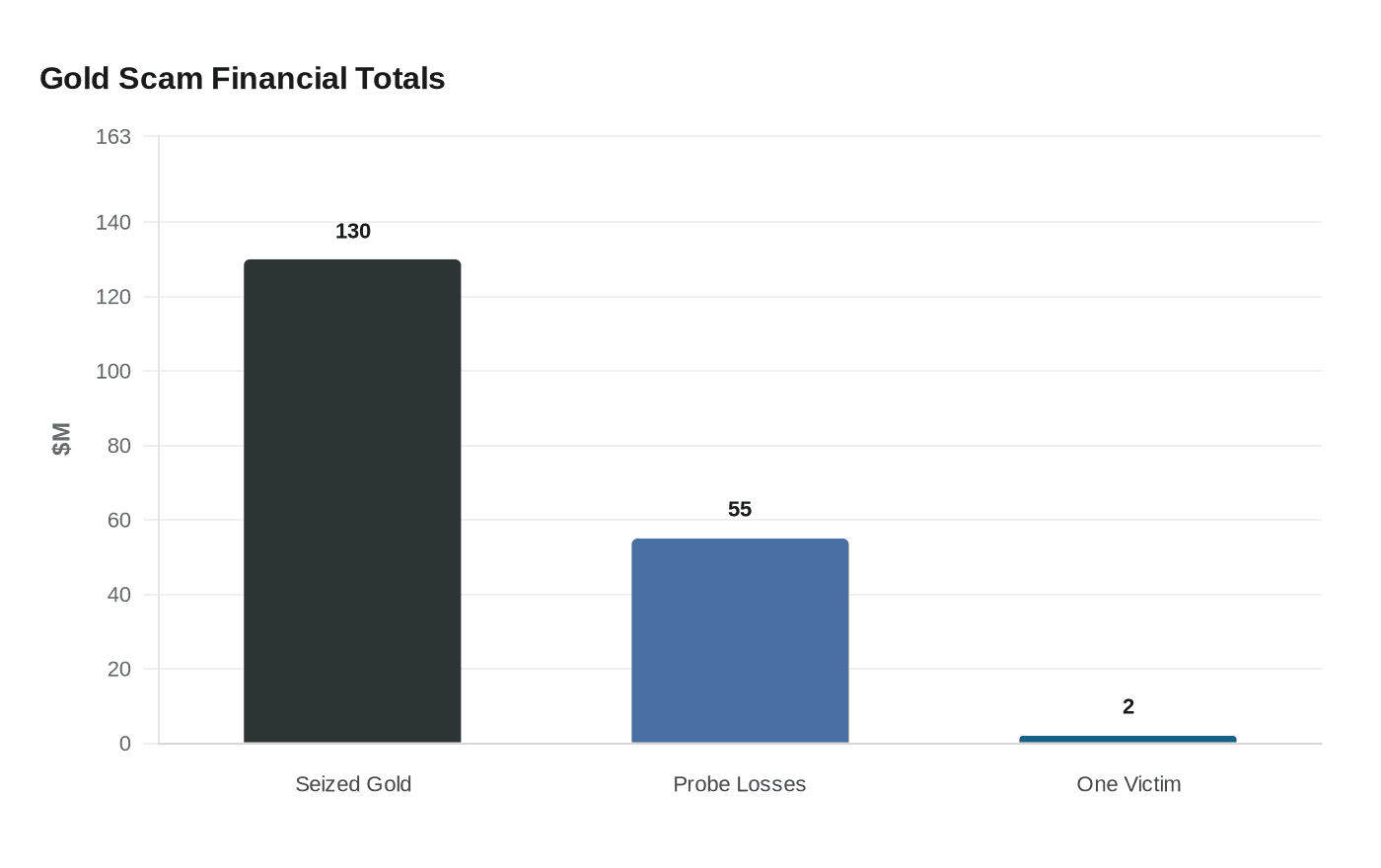Click the Seized Gold axis label
The image size is (1381, 868).
(x=353, y=784)
